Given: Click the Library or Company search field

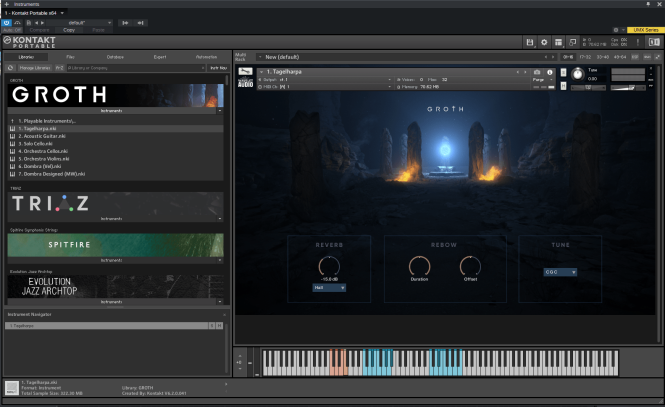Looking at the screenshot, I should [x=136, y=68].
